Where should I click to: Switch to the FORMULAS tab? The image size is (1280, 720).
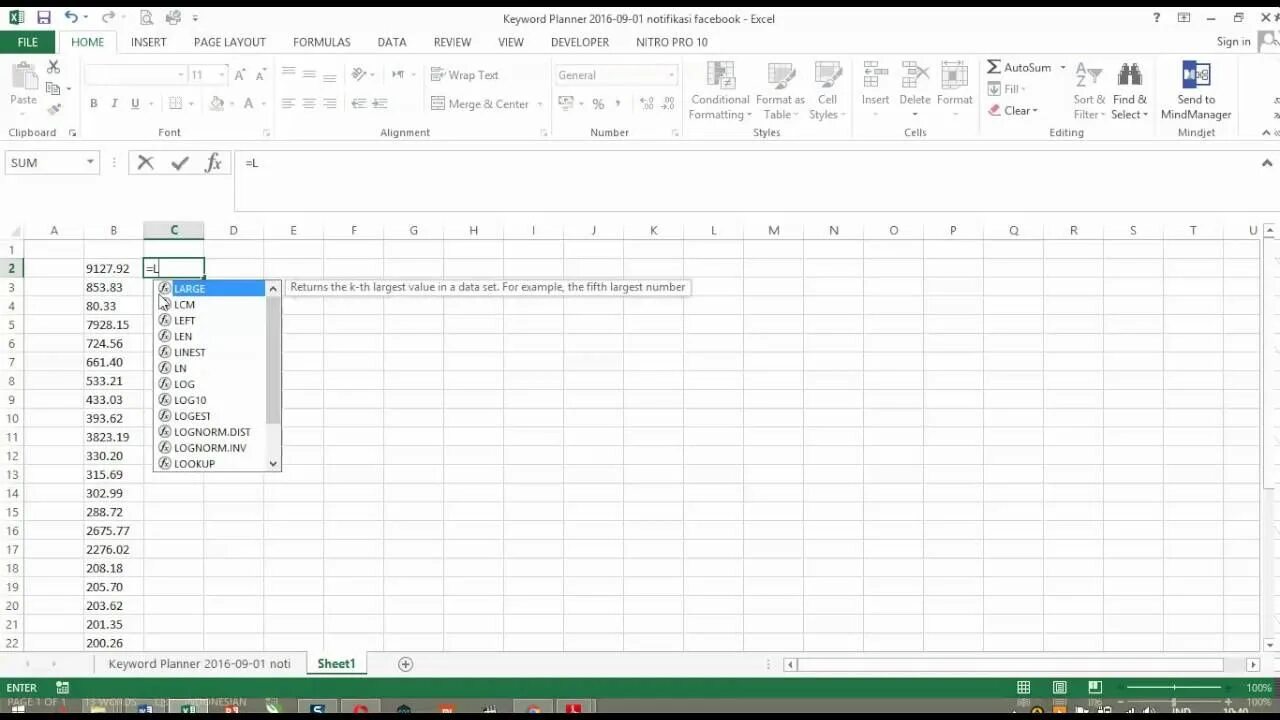322,42
